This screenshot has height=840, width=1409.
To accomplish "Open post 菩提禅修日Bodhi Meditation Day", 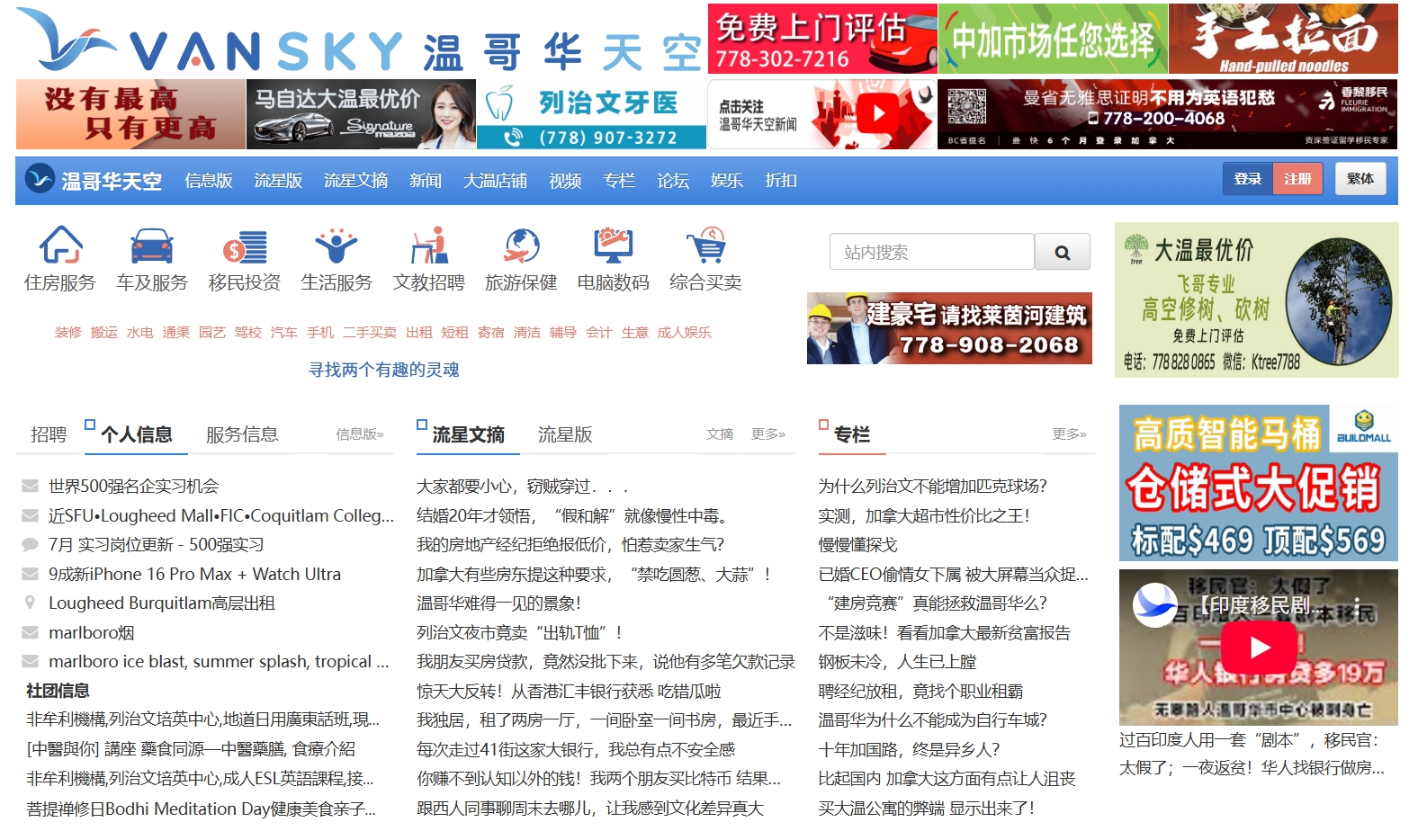I will pyautogui.click(x=202, y=809).
